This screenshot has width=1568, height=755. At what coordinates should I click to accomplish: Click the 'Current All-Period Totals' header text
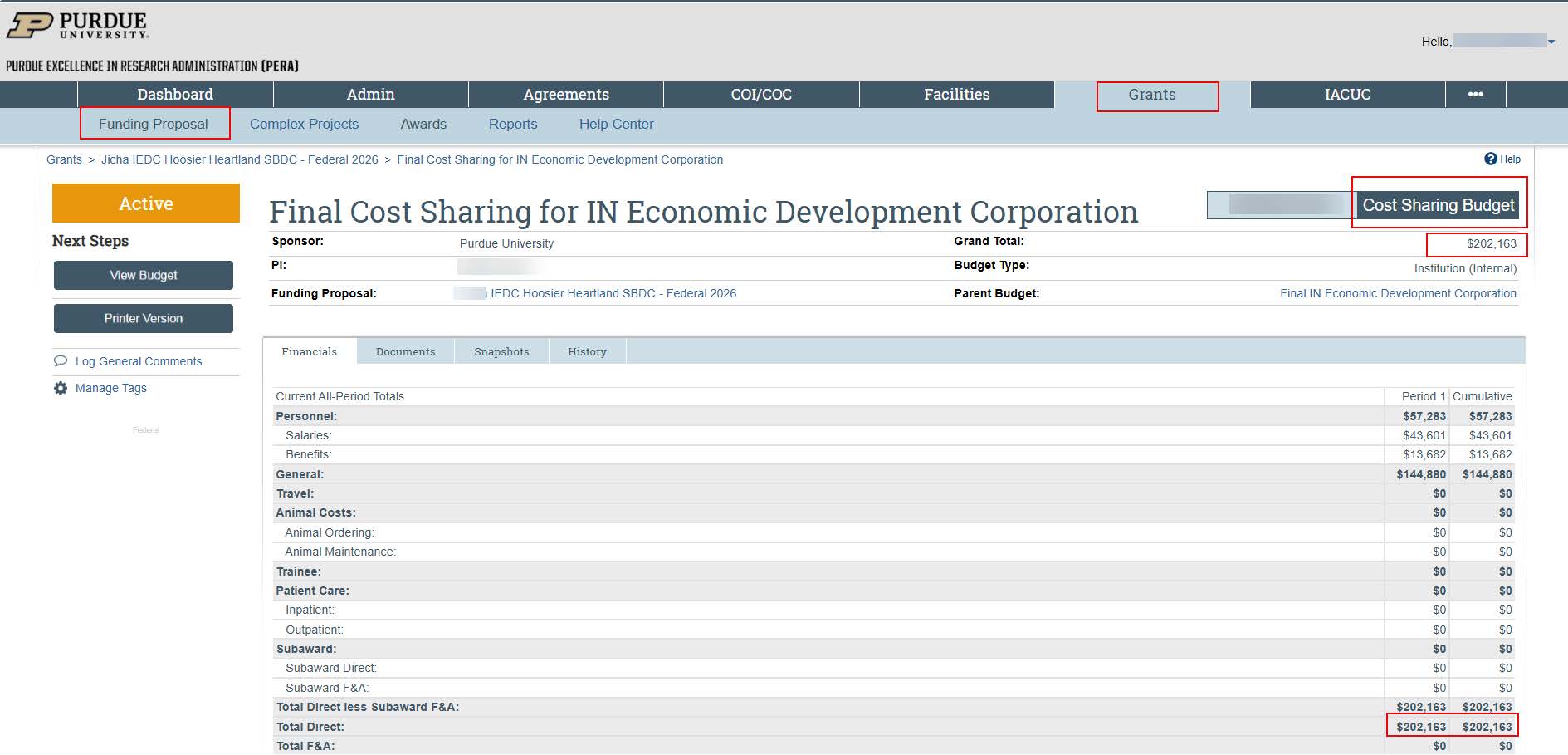[x=339, y=396]
